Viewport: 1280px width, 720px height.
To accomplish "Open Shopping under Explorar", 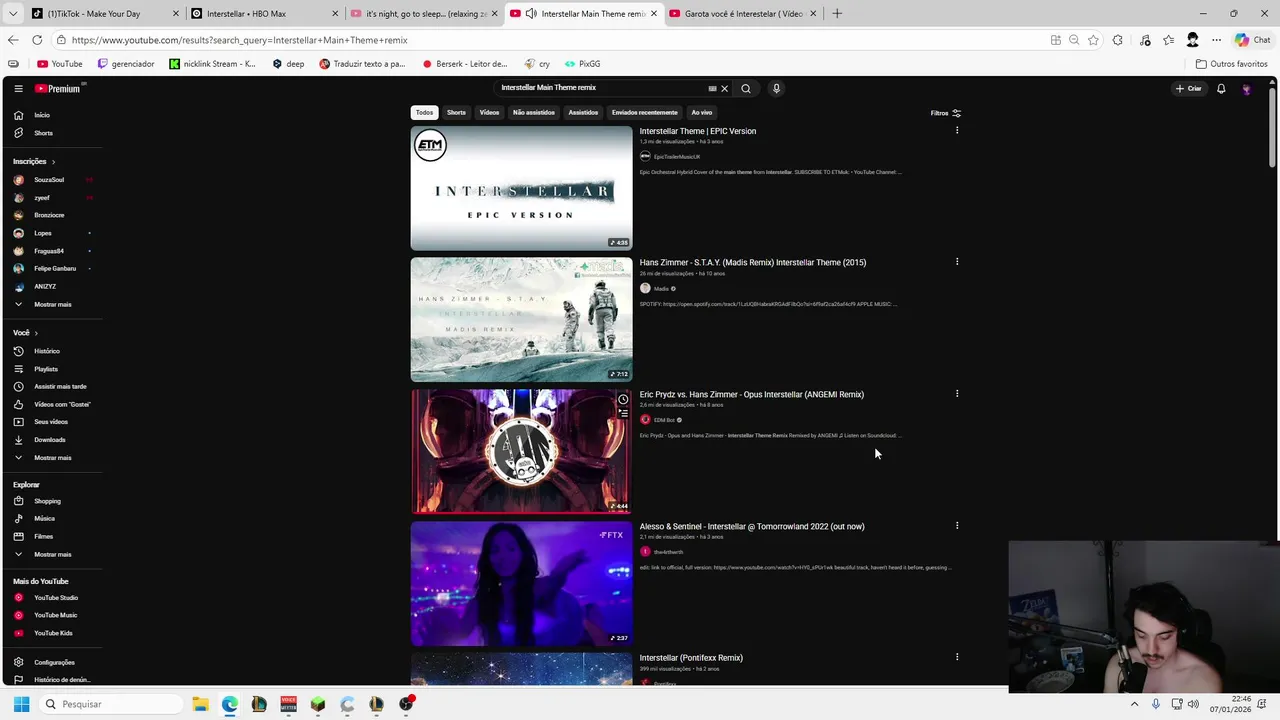I will coord(51,501).
